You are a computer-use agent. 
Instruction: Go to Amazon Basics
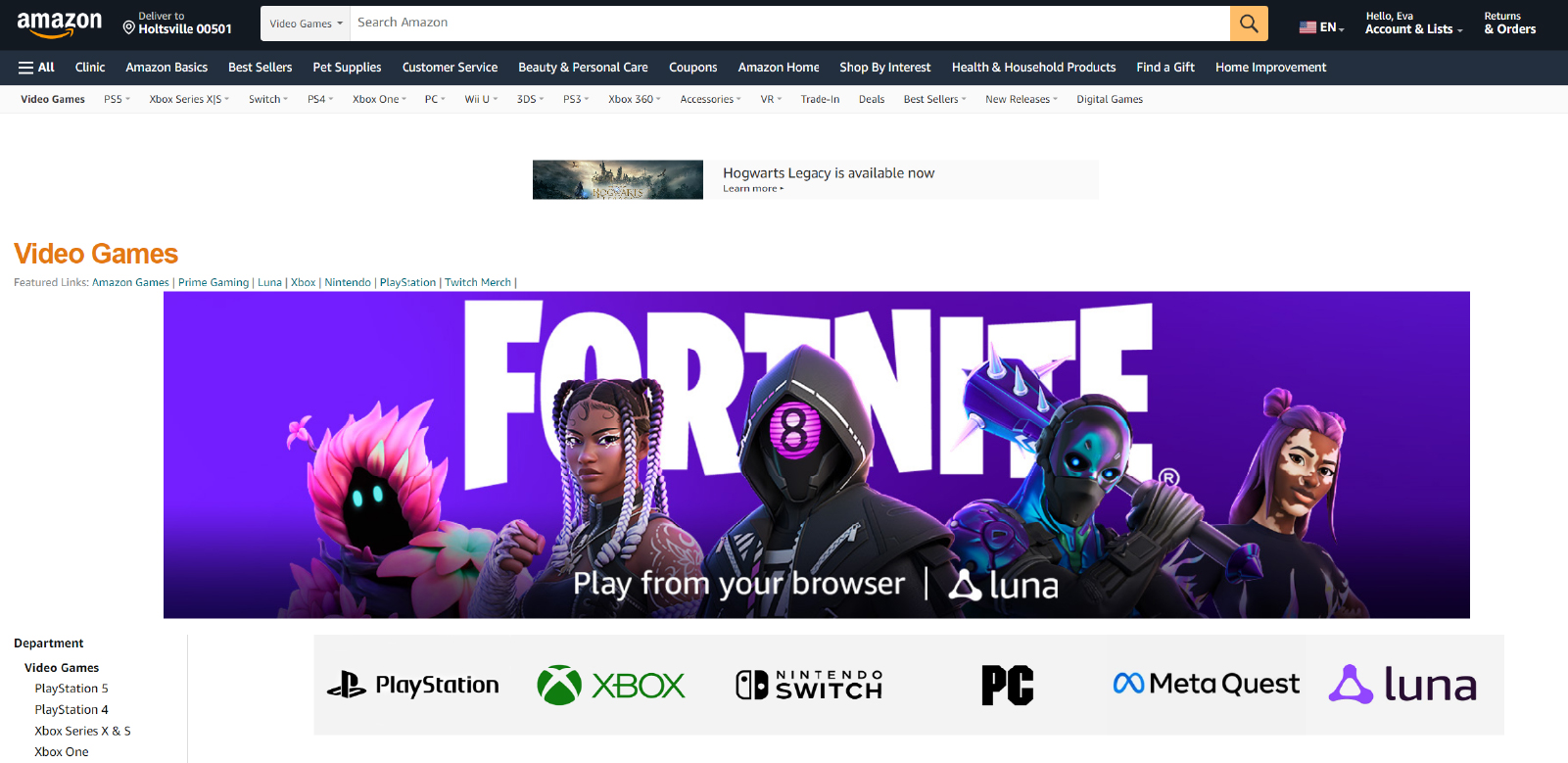166,68
